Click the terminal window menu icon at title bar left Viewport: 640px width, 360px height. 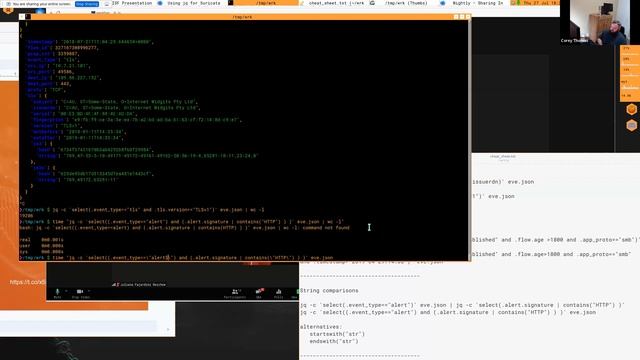point(28,17)
